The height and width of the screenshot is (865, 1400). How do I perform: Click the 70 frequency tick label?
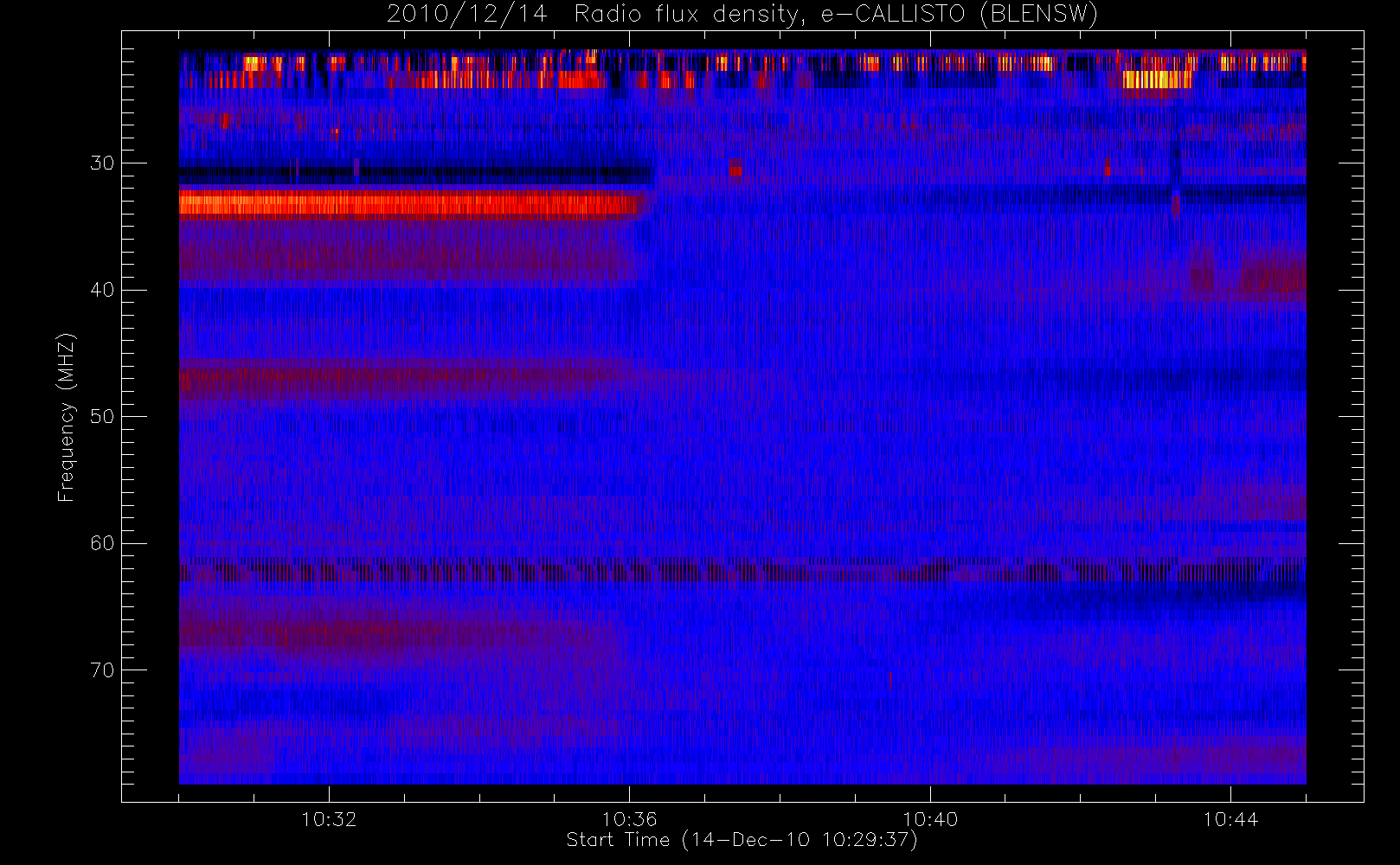click(102, 670)
